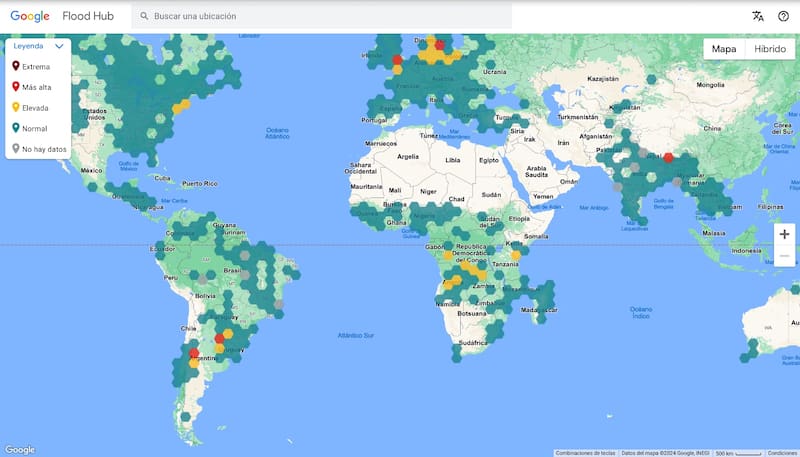The width and height of the screenshot is (800, 457).
Task: Toggle the 500 km map scale
Action: (738, 452)
